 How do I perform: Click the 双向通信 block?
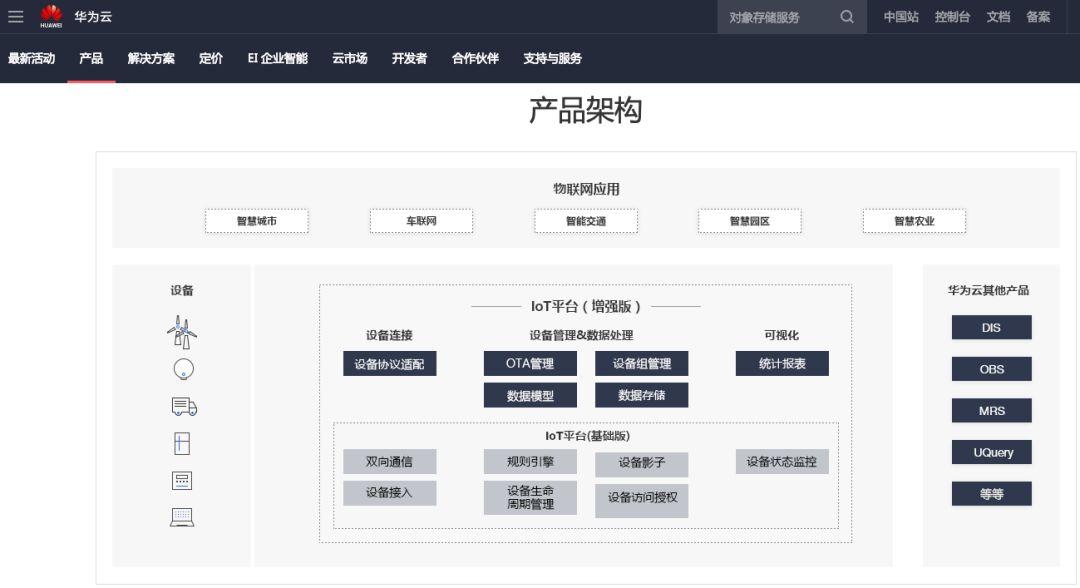390,461
